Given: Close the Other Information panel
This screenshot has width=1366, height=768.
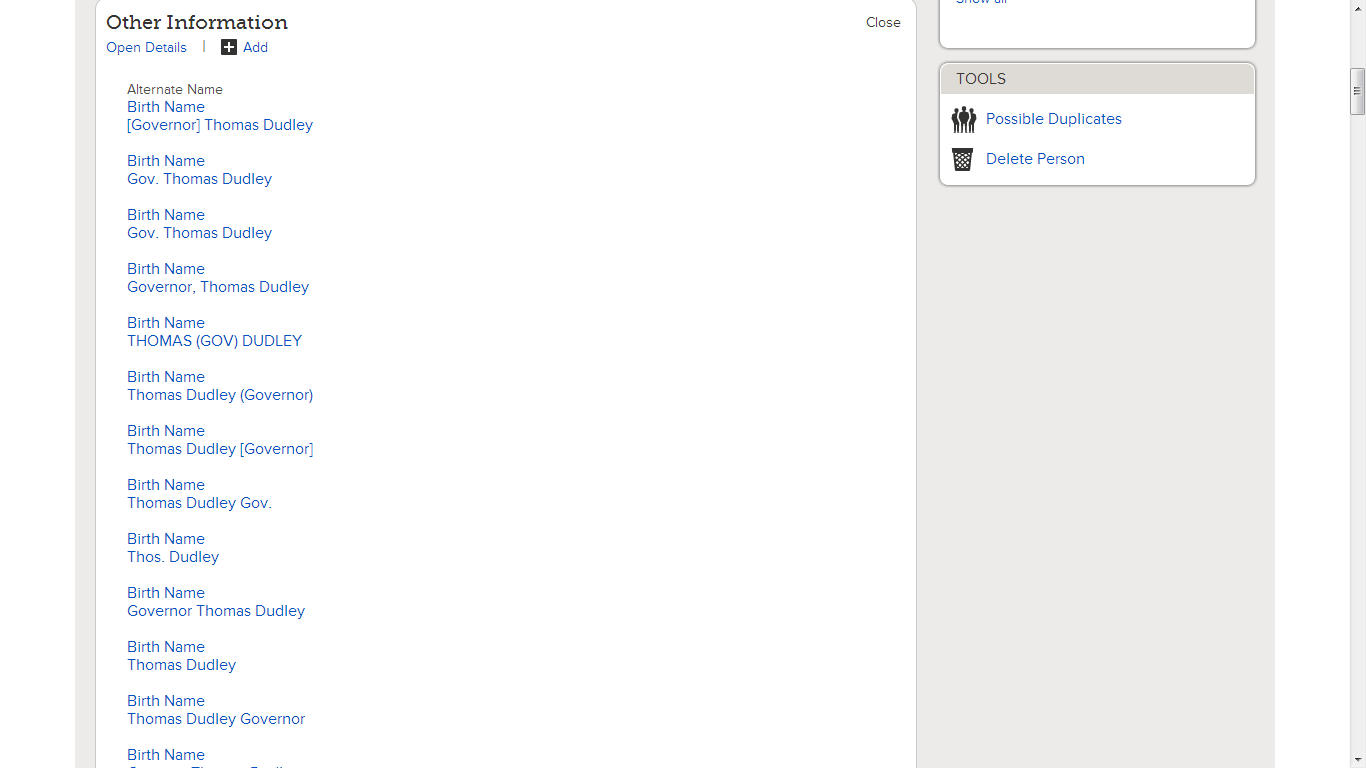Looking at the screenshot, I should (x=882, y=22).
